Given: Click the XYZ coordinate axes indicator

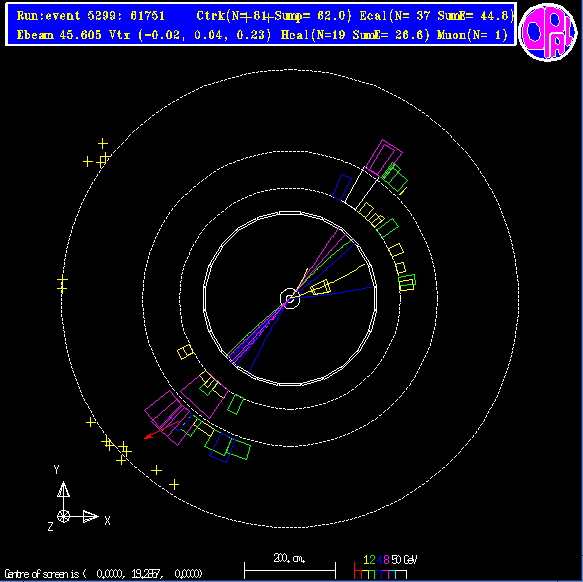Looking at the screenshot, I should (x=77, y=499).
